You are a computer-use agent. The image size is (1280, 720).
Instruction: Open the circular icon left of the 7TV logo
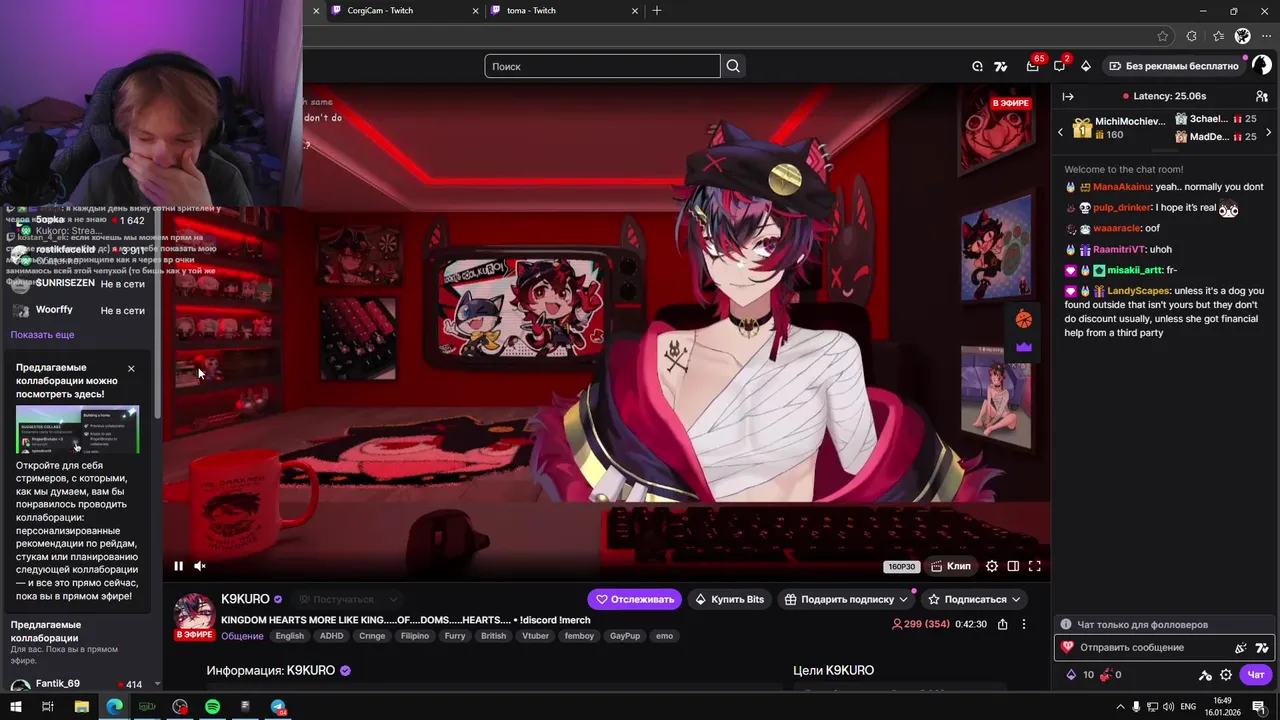(977, 66)
